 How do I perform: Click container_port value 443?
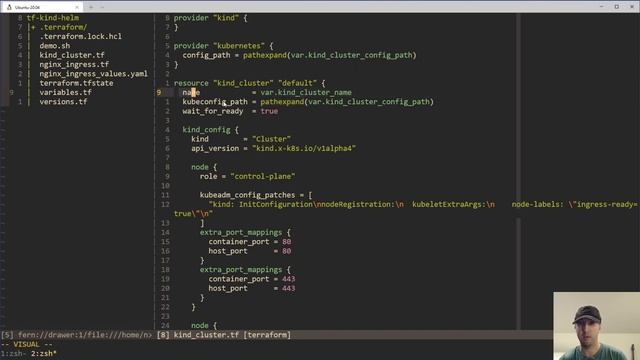click(x=288, y=279)
